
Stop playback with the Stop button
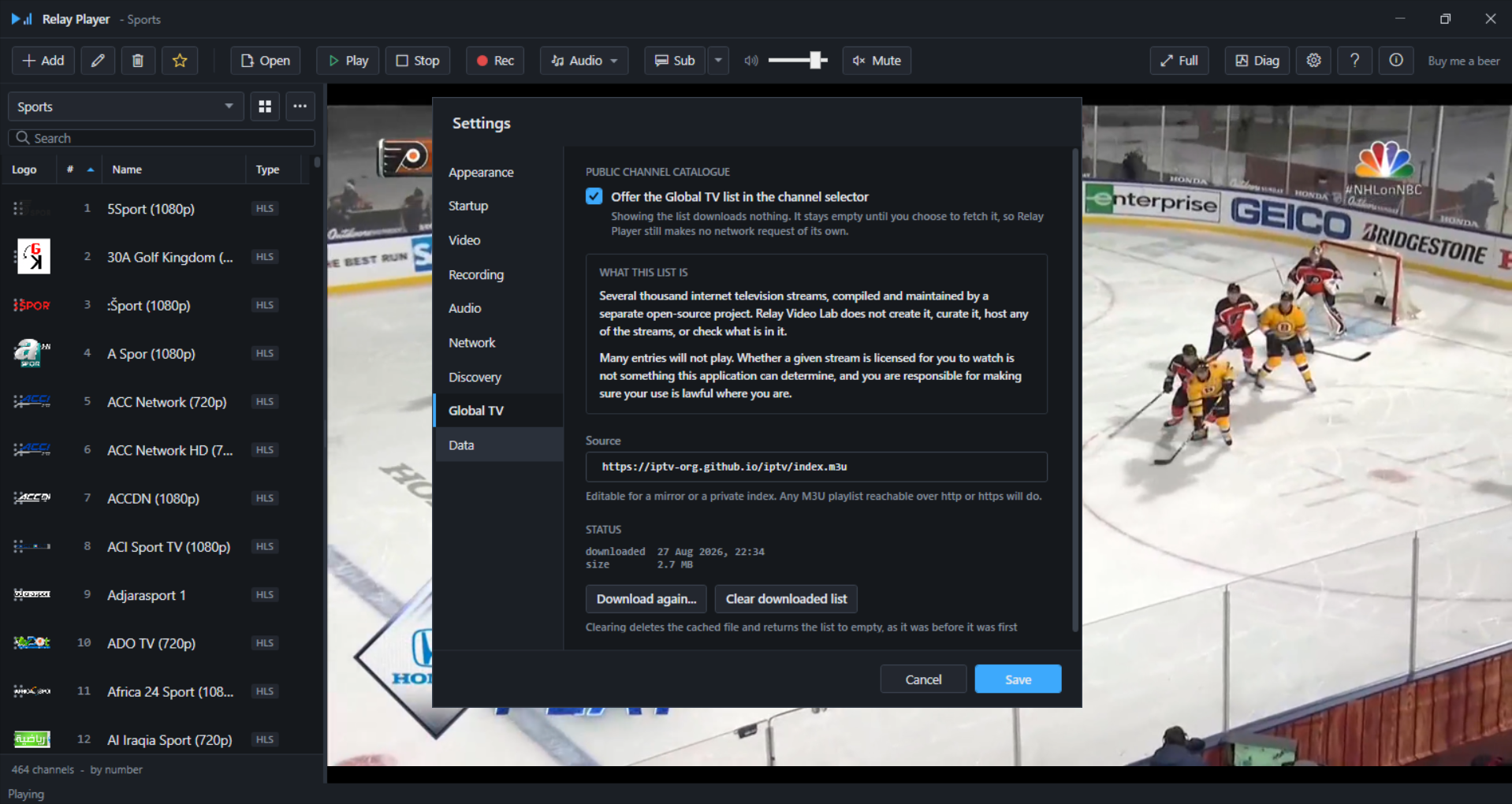click(418, 61)
